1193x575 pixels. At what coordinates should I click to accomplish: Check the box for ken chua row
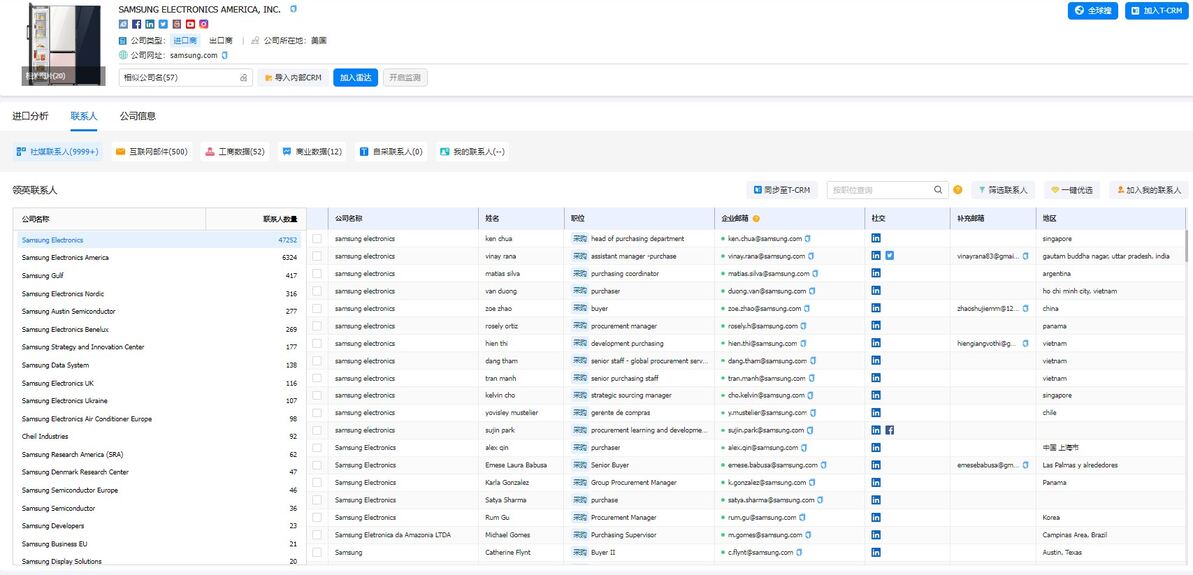[x=317, y=239]
